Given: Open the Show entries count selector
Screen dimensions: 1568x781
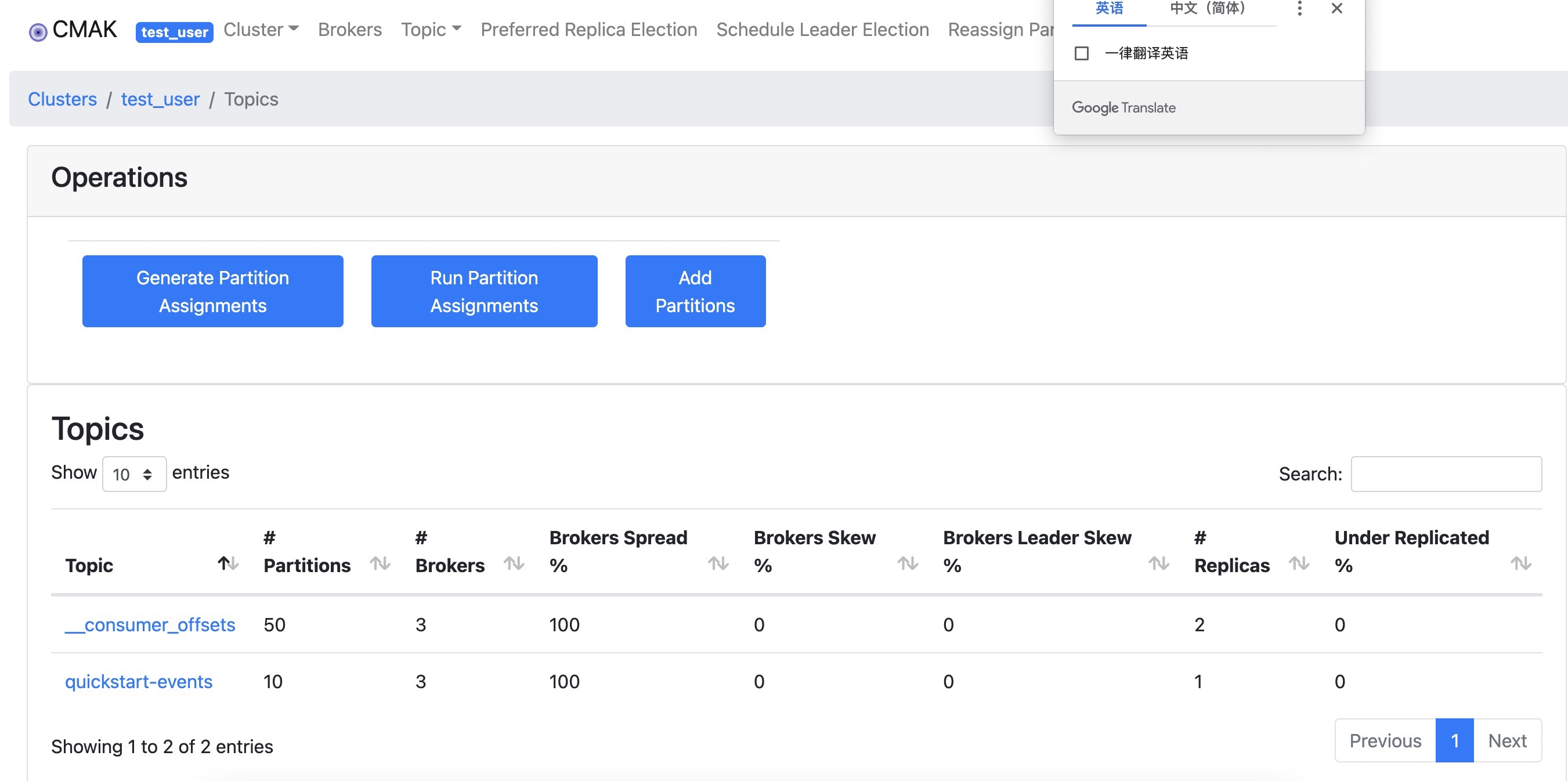Looking at the screenshot, I should [134, 473].
